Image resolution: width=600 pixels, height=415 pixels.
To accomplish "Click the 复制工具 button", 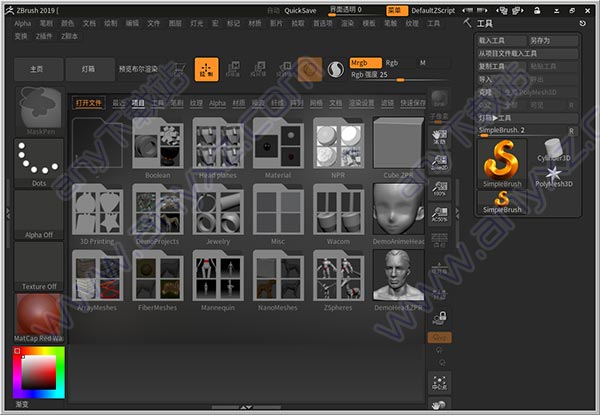I will (x=502, y=67).
